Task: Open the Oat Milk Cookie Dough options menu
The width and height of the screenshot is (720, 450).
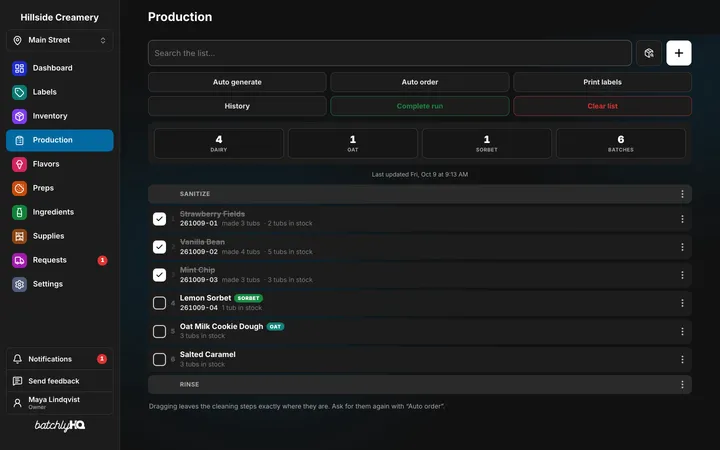Action: point(682,331)
